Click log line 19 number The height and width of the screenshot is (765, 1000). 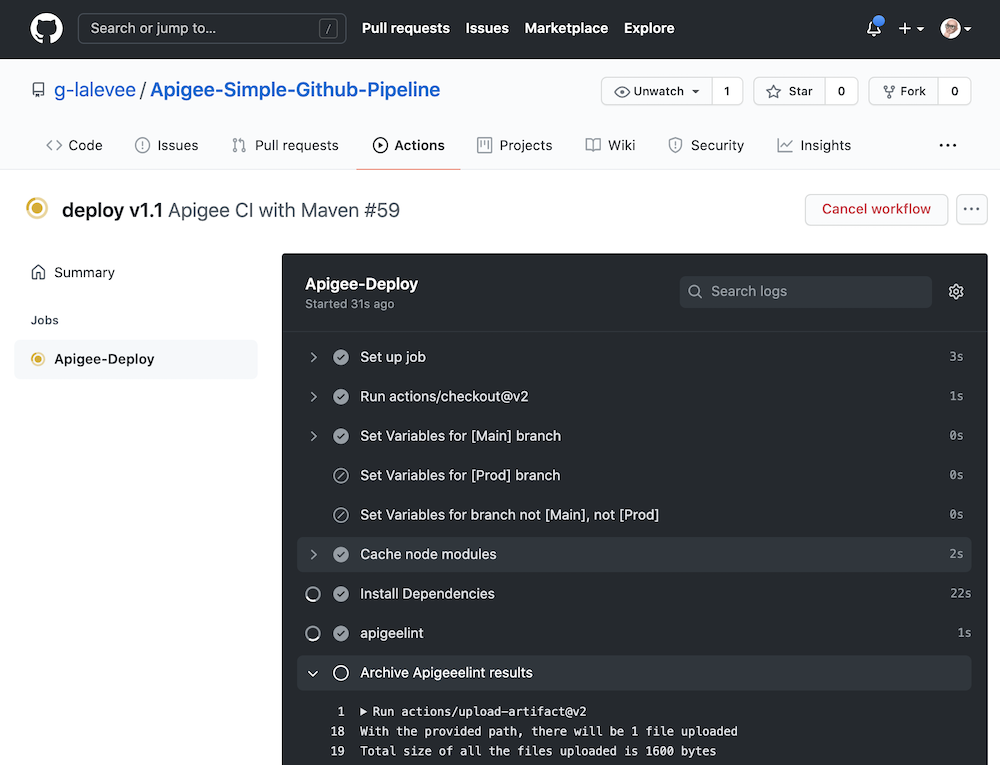click(337, 751)
